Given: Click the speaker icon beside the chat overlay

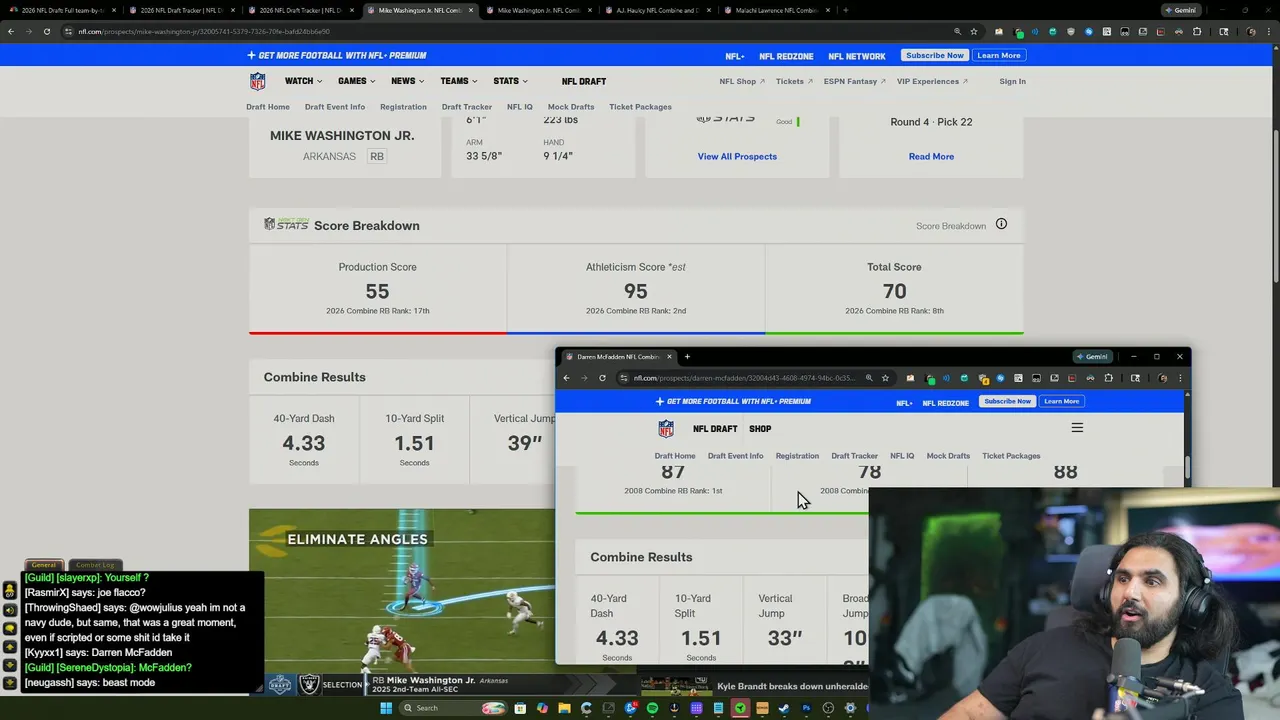Looking at the screenshot, I should point(10,609).
